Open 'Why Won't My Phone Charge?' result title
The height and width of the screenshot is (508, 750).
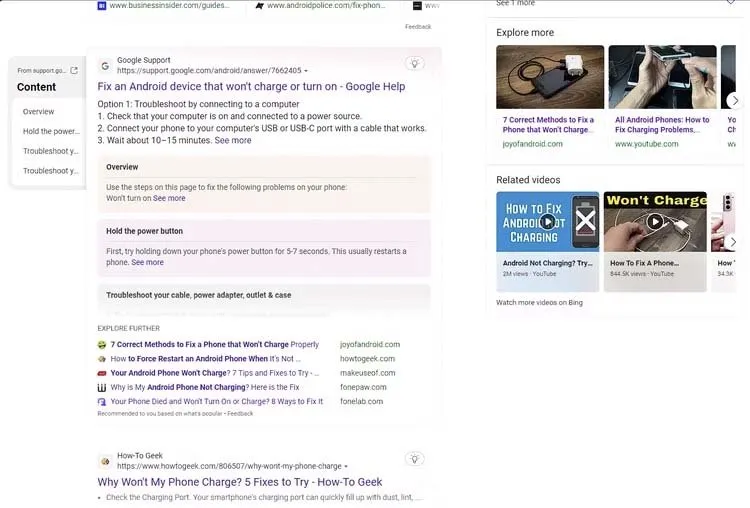[240, 482]
